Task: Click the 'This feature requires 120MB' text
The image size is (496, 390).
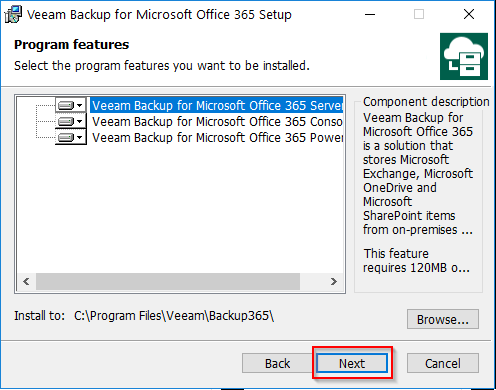Action: tap(416, 260)
